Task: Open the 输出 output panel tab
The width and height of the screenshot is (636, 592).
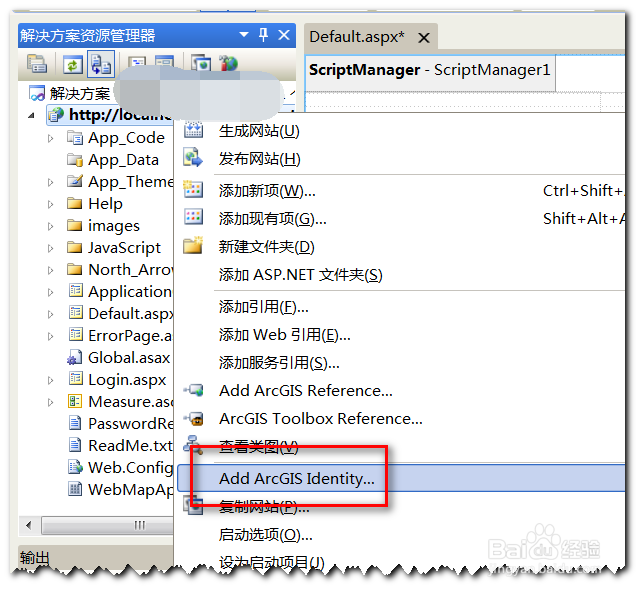Action: (x=34, y=558)
